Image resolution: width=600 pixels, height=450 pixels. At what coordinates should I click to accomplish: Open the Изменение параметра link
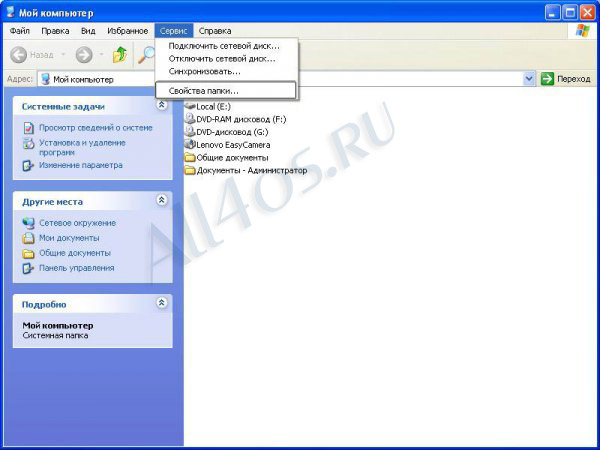click(81, 165)
